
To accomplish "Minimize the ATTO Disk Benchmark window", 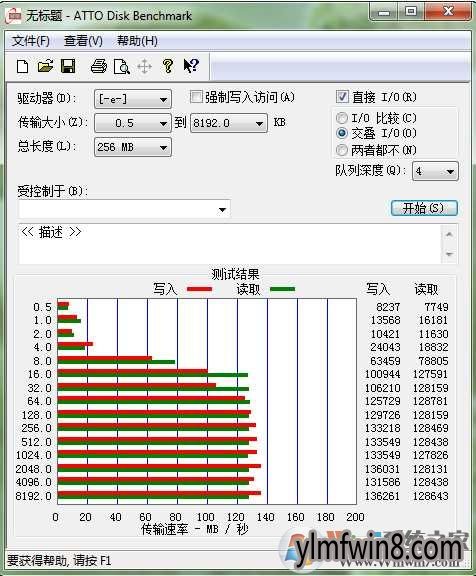I will [383, 13].
